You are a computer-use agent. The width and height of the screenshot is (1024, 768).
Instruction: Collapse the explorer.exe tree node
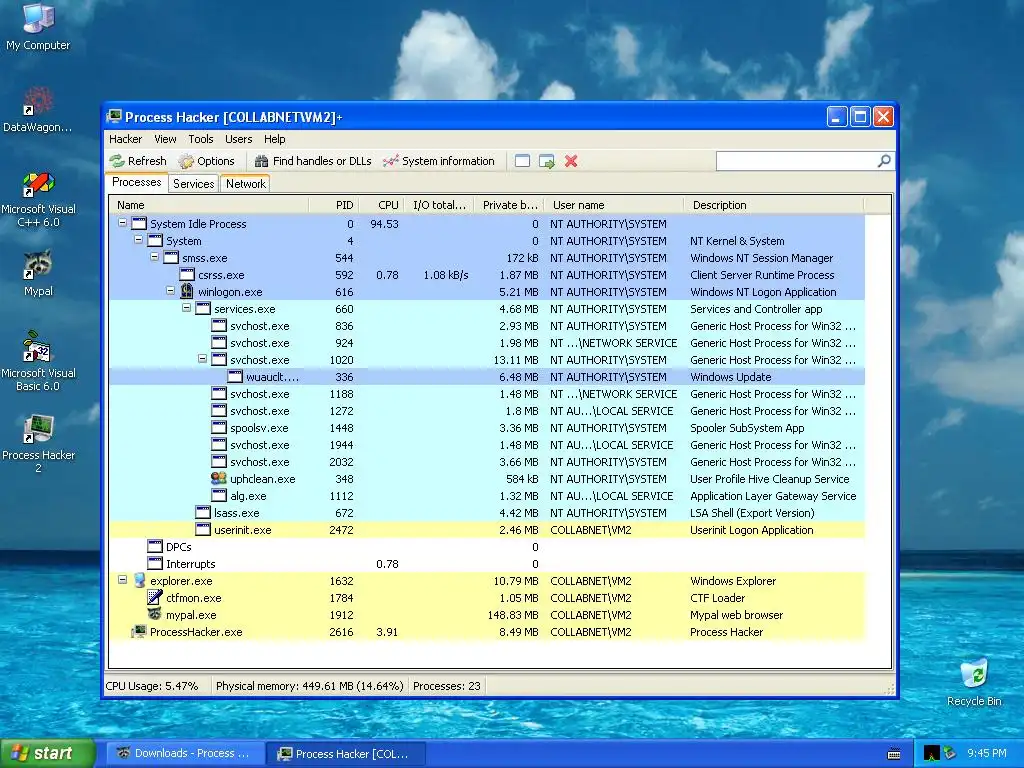(122, 579)
